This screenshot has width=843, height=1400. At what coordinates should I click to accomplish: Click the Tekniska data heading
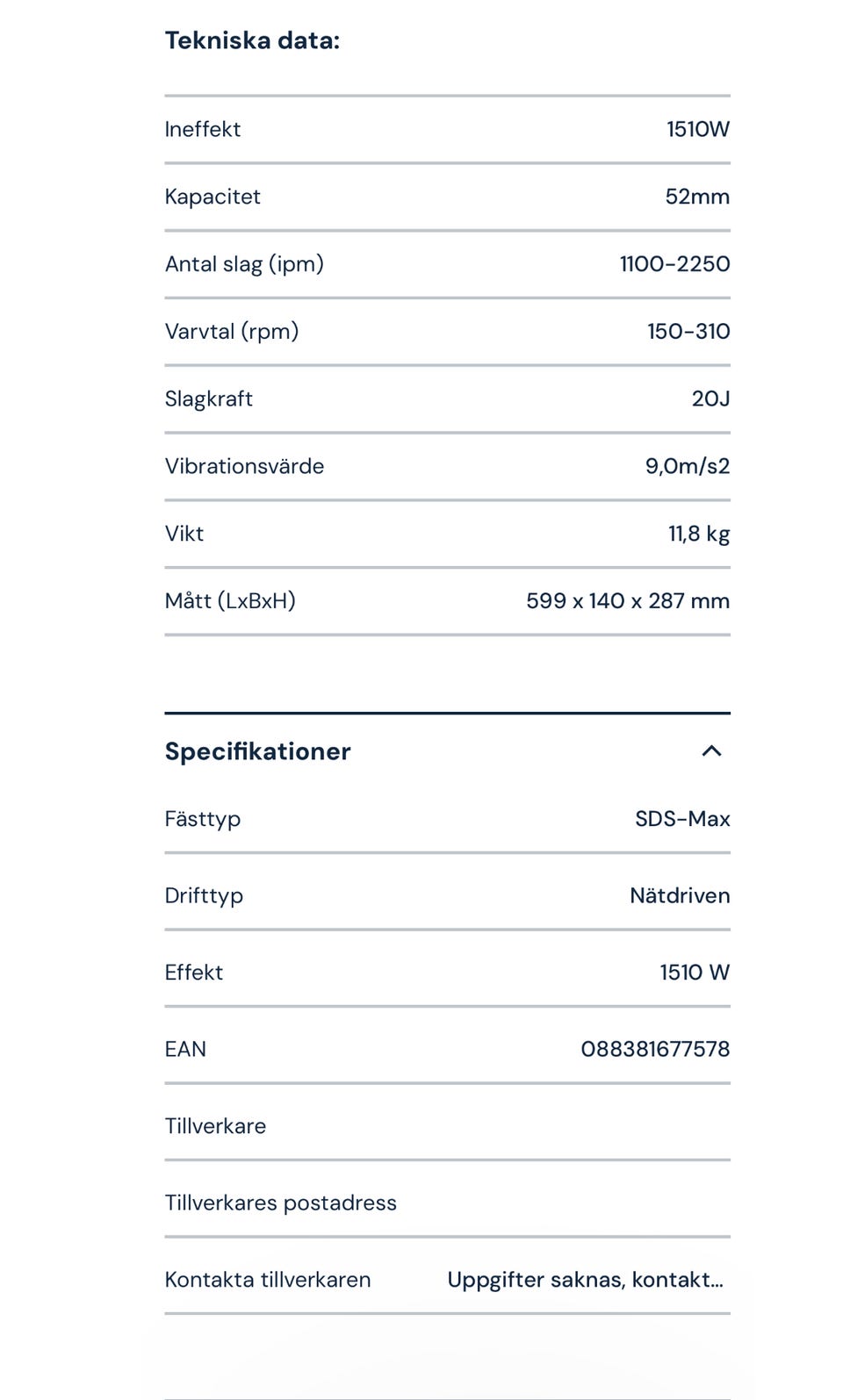pyautogui.click(x=252, y=40)
